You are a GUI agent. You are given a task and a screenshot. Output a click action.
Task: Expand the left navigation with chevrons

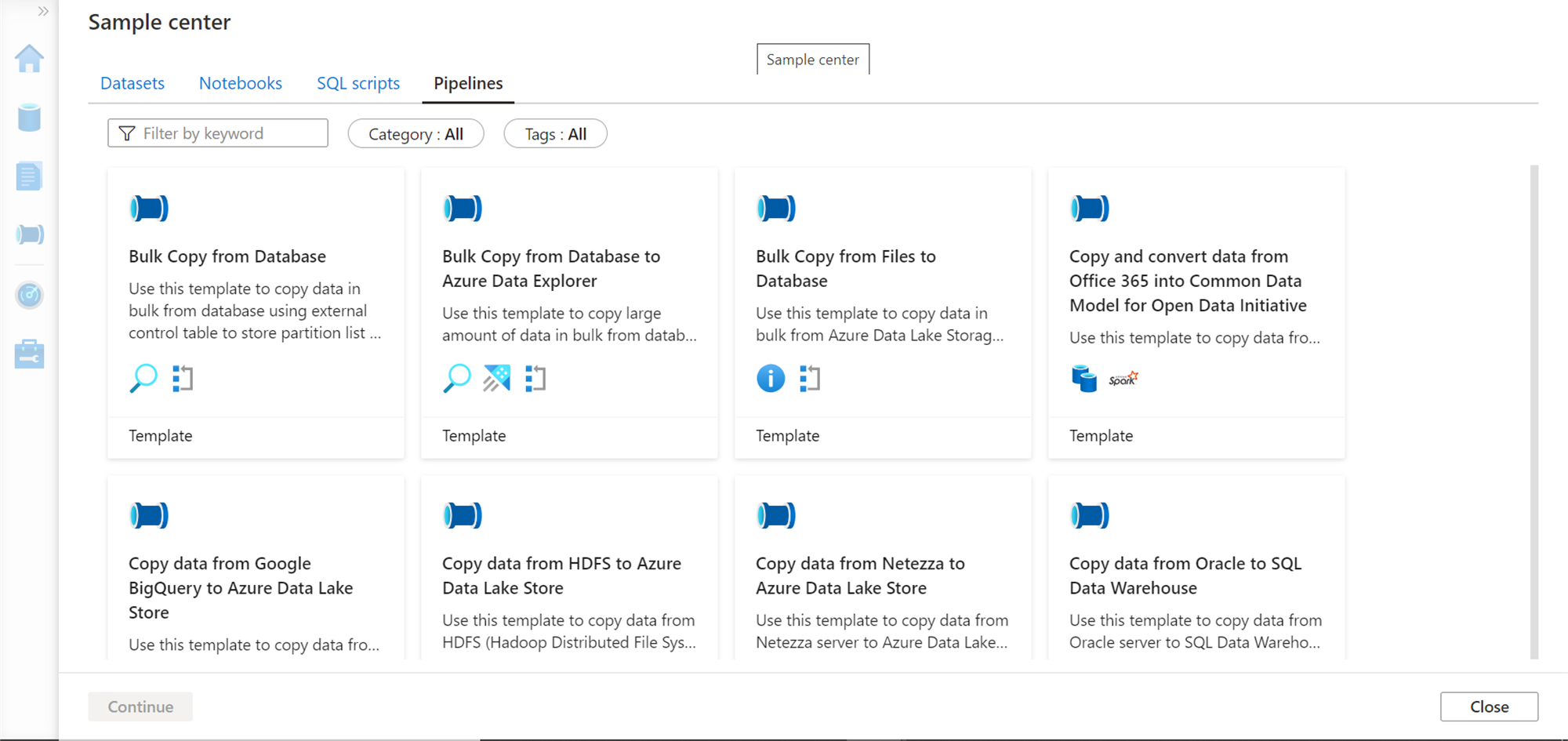click(x=43, y=11)
